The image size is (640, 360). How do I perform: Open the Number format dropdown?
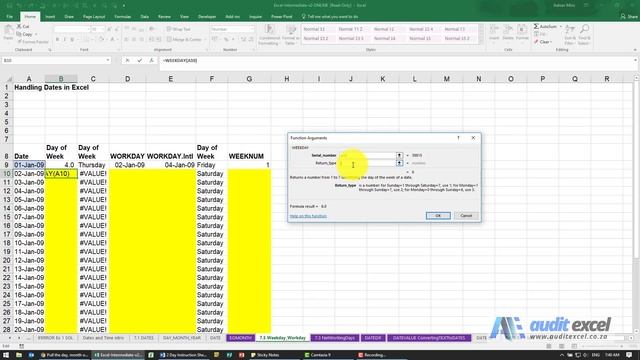(x=252, y=29)
